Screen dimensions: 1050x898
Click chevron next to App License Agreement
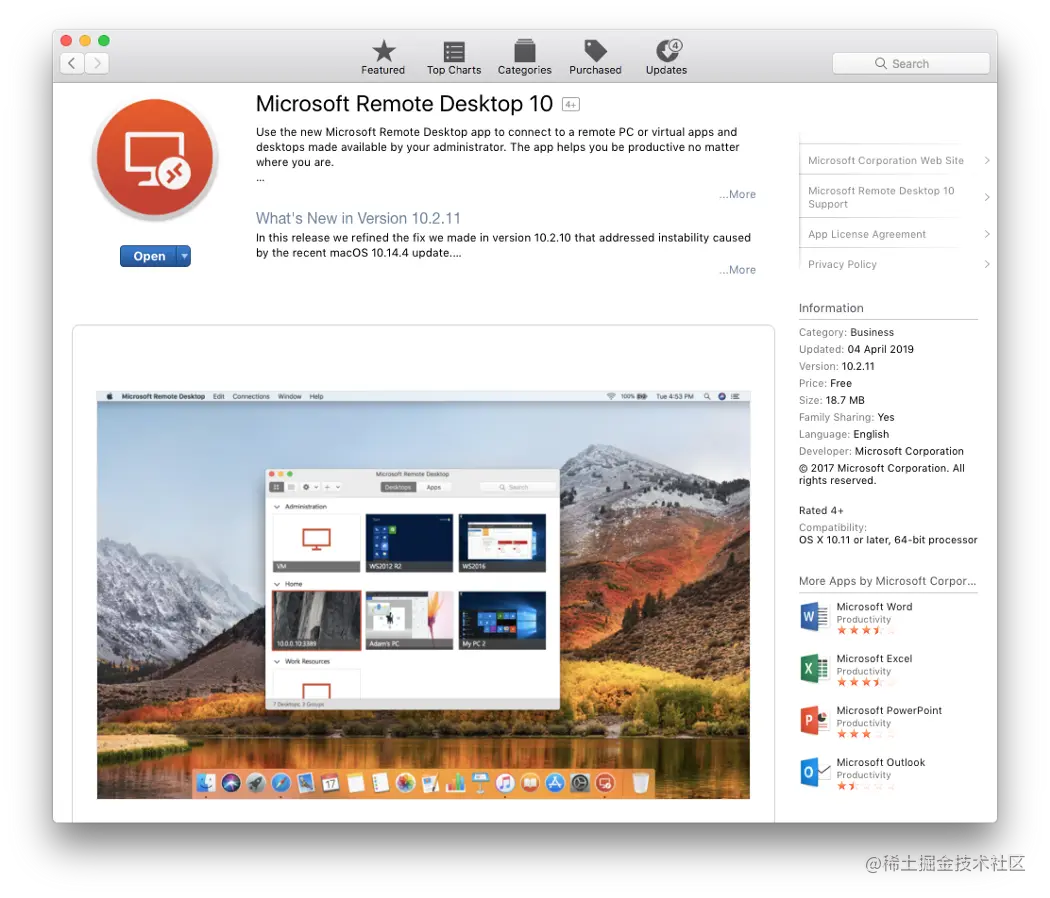[986, 234]
